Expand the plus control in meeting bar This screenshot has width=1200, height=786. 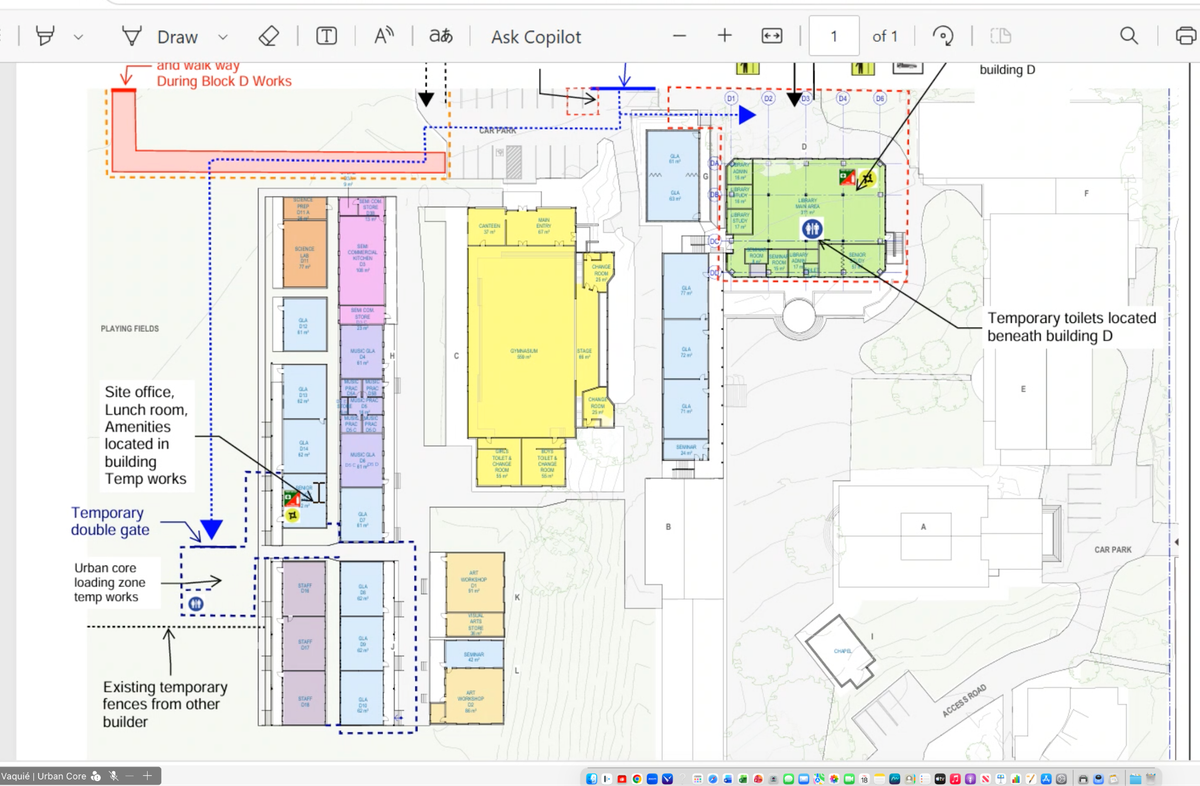click(147, 775)
